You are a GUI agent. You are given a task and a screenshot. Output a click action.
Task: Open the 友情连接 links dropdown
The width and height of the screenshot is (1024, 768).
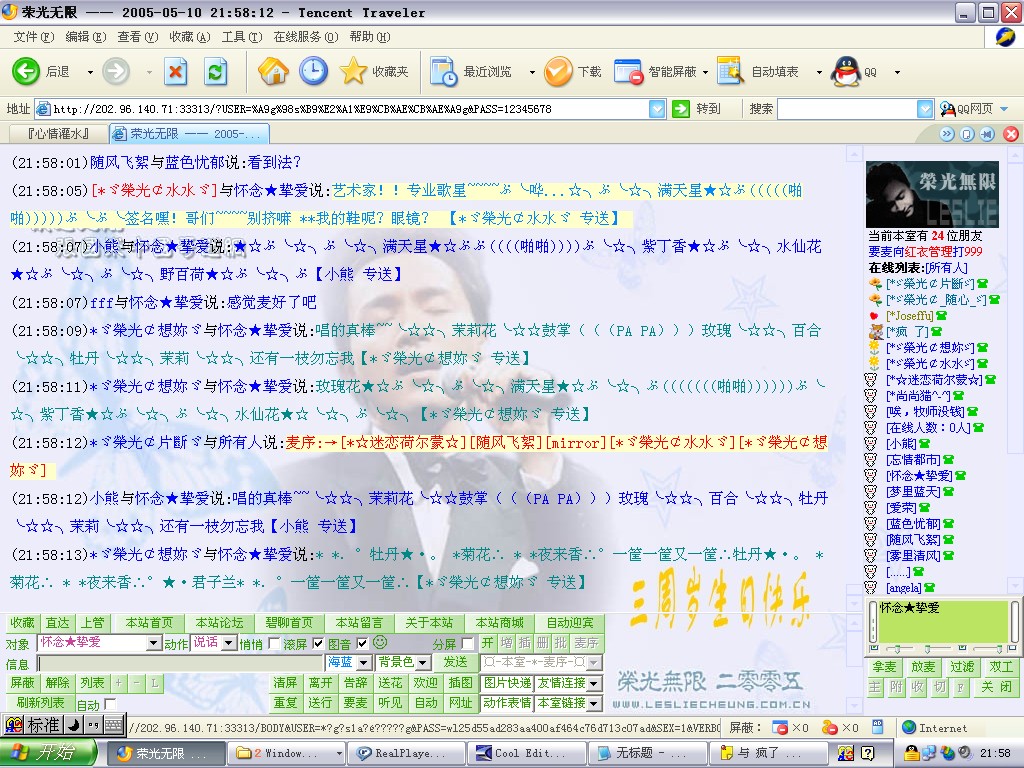pos(594,683)
